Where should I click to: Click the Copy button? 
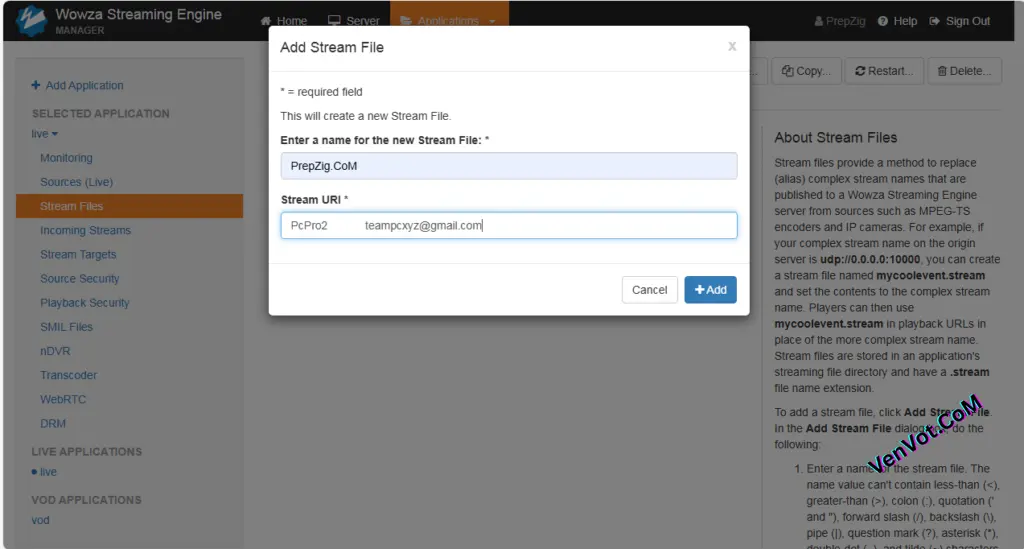point(805,71)
